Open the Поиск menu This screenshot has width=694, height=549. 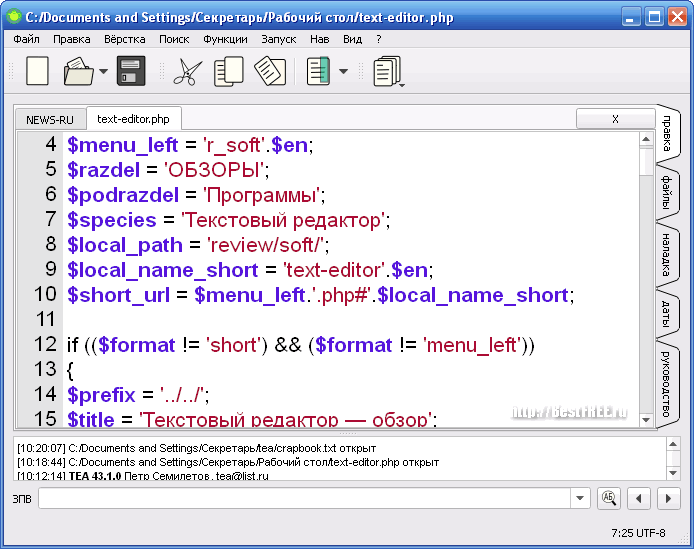coord(174,39)
